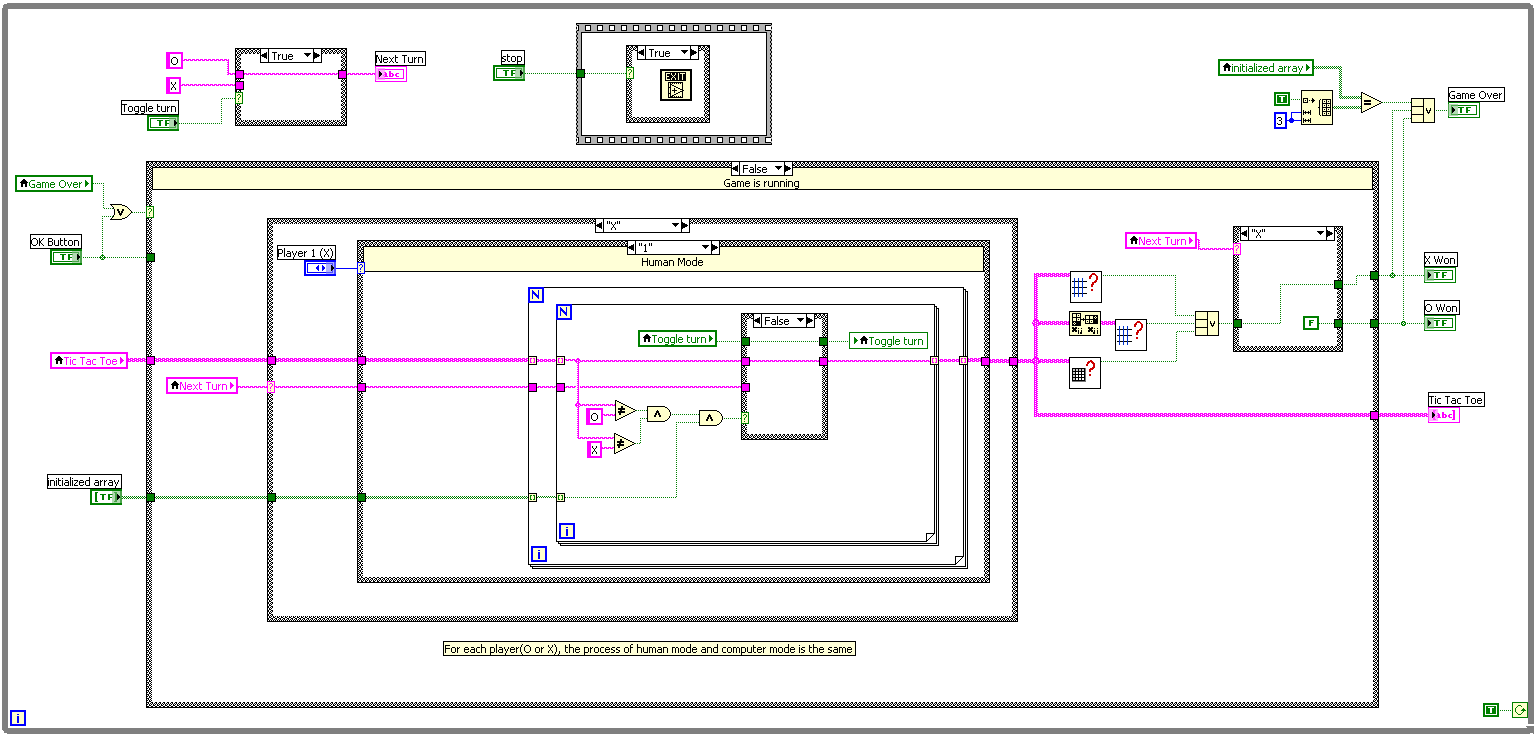Click the Toggle turn write local after False case
This screenshot has height=736, width=1536.
click(x=889, y=341)
